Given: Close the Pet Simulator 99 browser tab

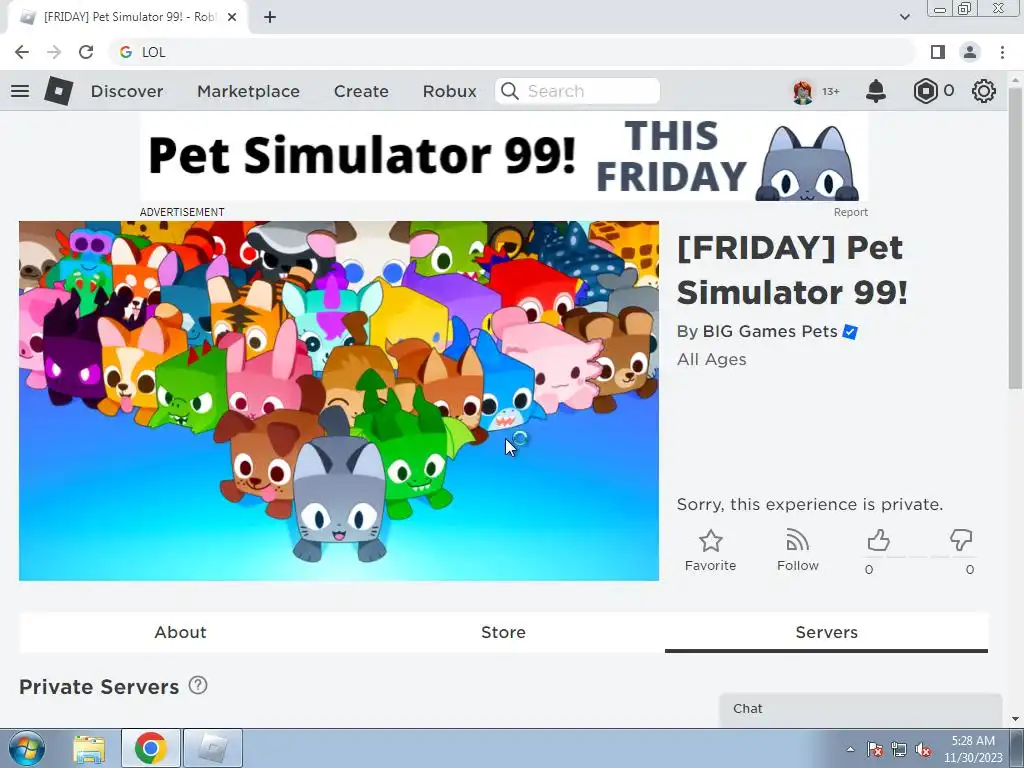Looking at the screenshot, I should pyautogui.click(x=232, y=17).
